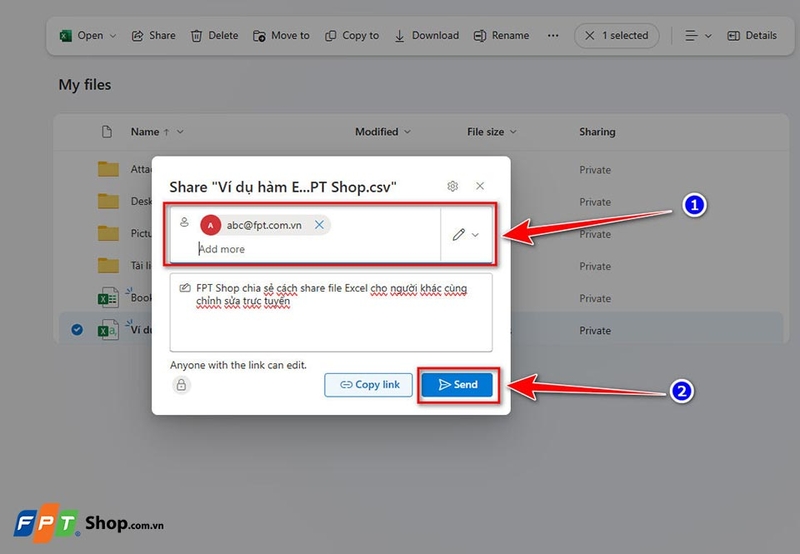Expand the Open dropdown arrow
The width and height of the screenshot is (800, 554).
click(x=113, y=36)
